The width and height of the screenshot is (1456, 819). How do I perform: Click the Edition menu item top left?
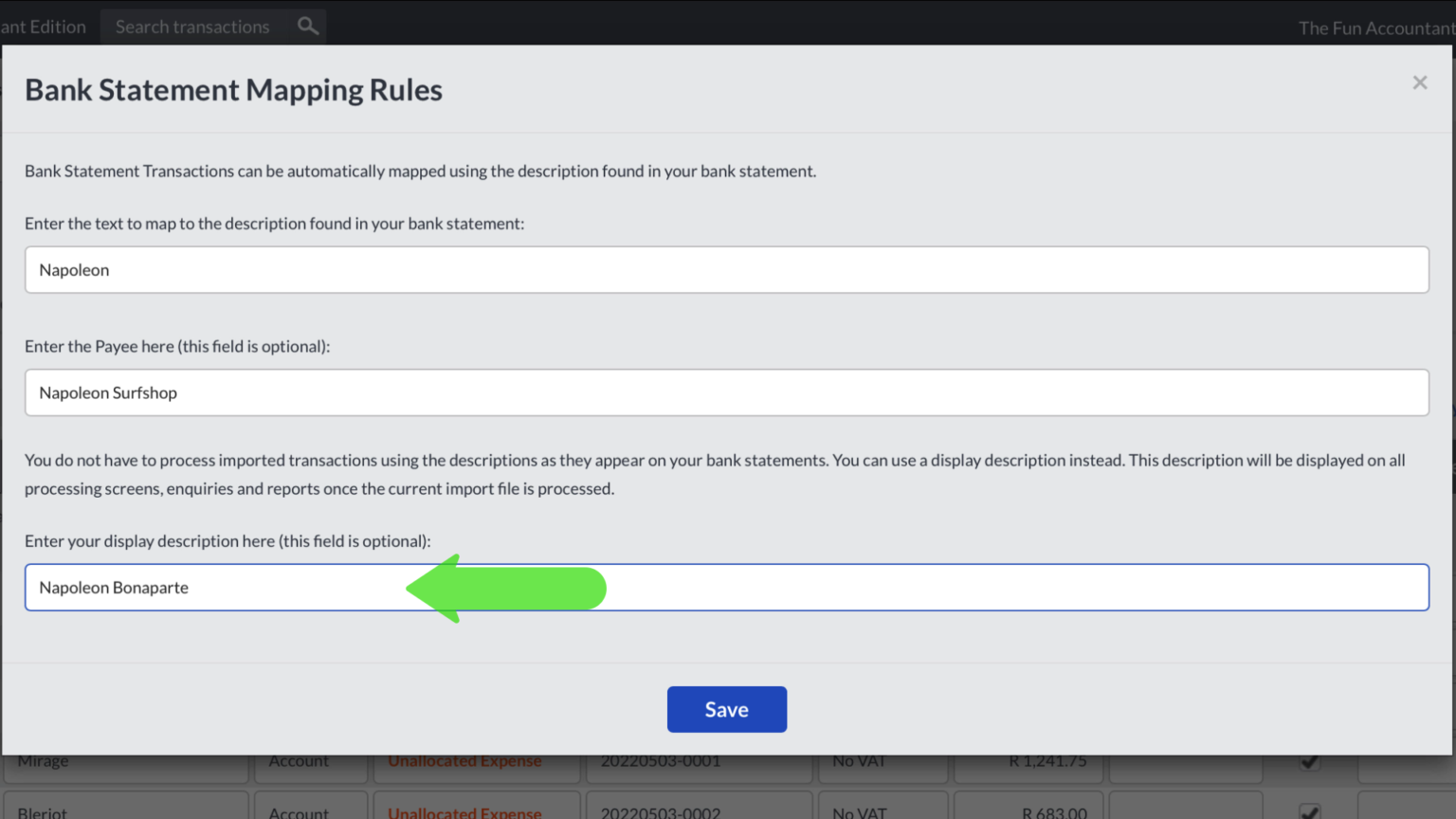tap(43, 26)
